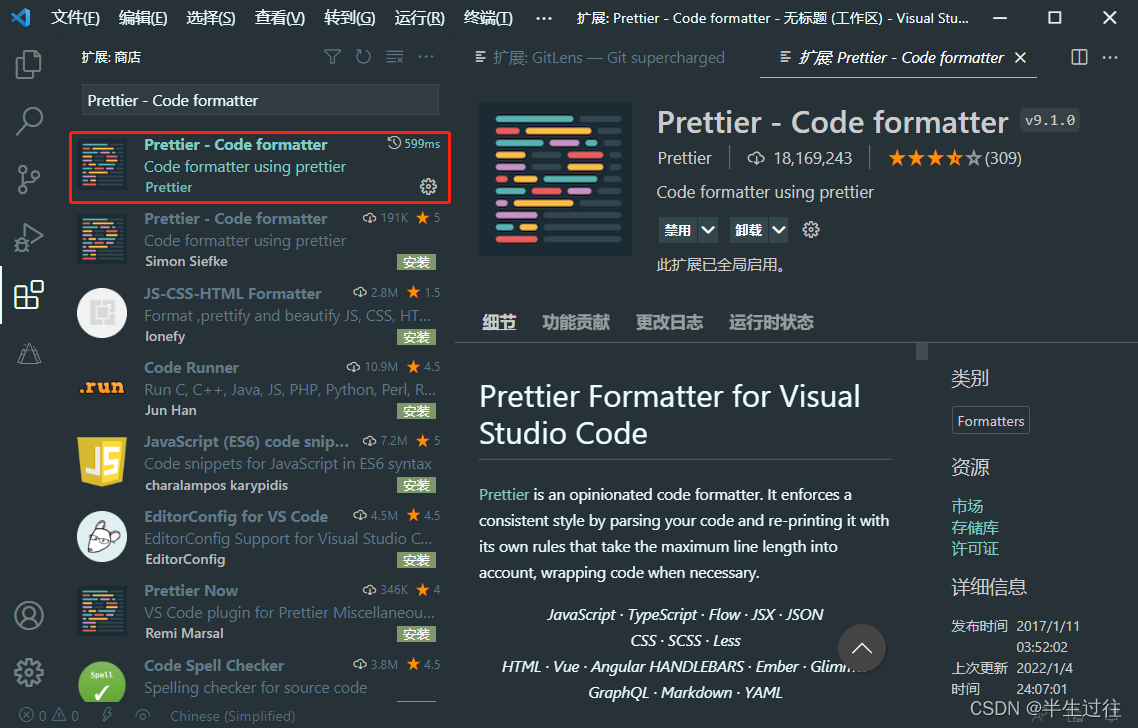This screenshot has width=1138, height=728.
Task: Refresh the extensions list
Action: [x=363, y=57]
